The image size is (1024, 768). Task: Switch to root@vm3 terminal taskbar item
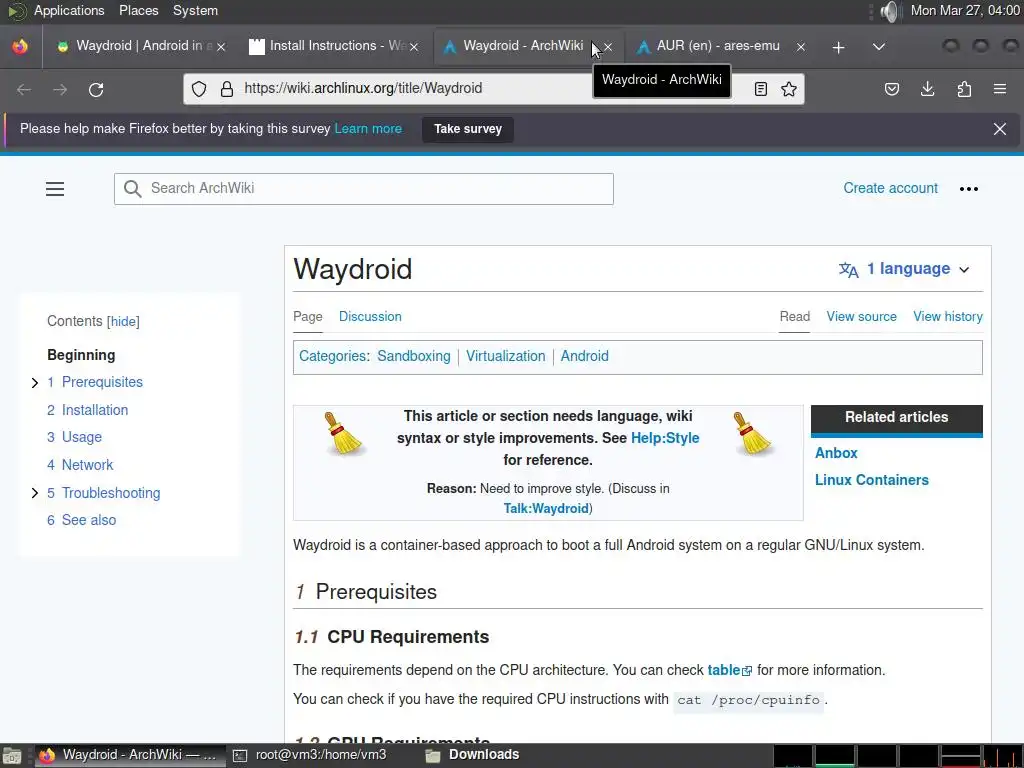(x=310, y=755)
